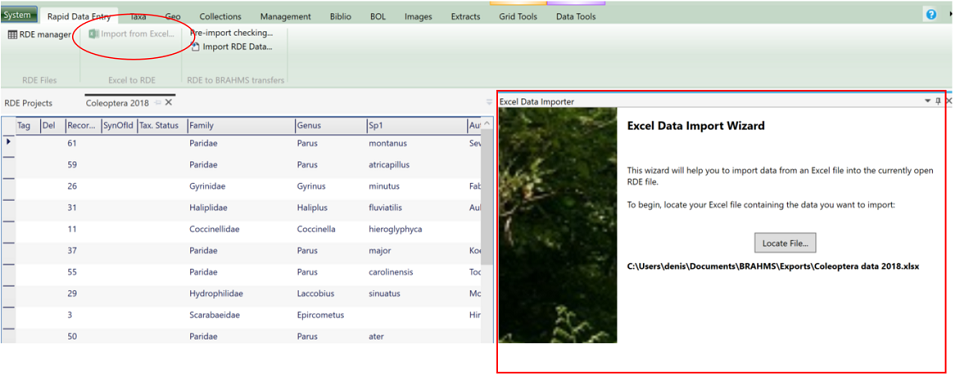Click the genus cell 'Gyrinus'

coord(311,186)
